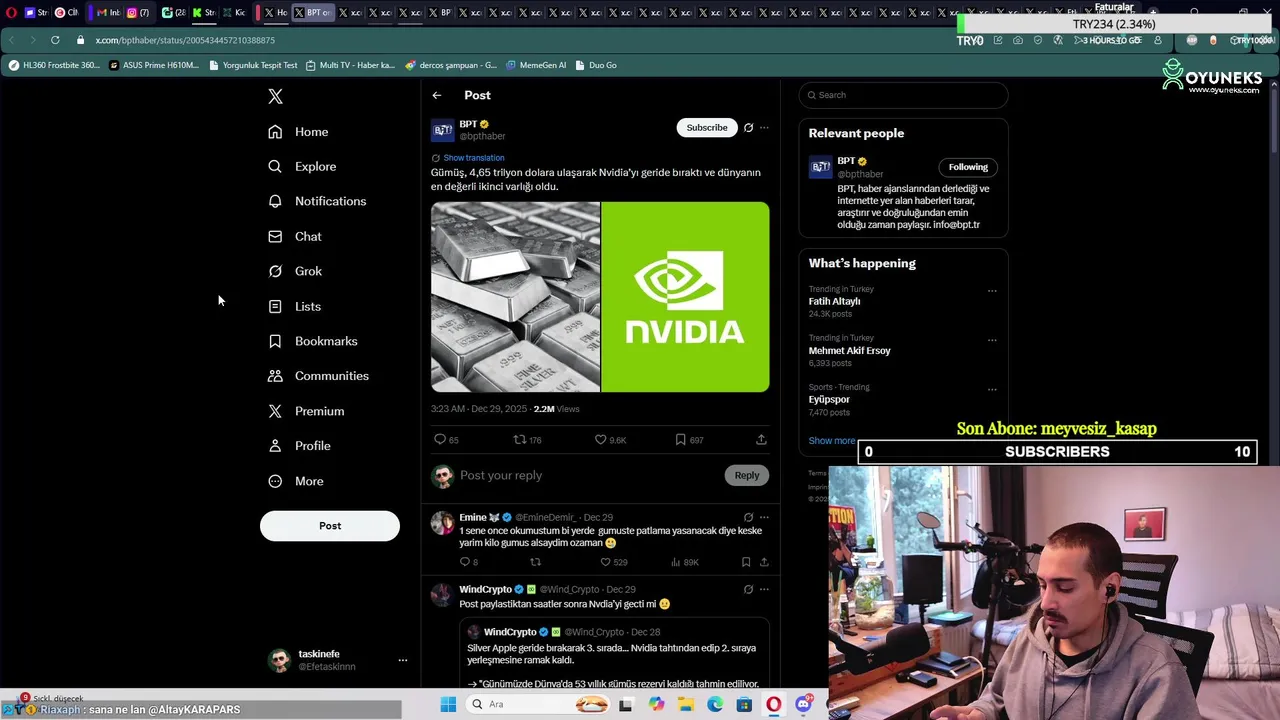Image resolution: width=1280 pixels, height=720 pixels.
Task: Open Premium in the sidebar
Action: (306, 411)
